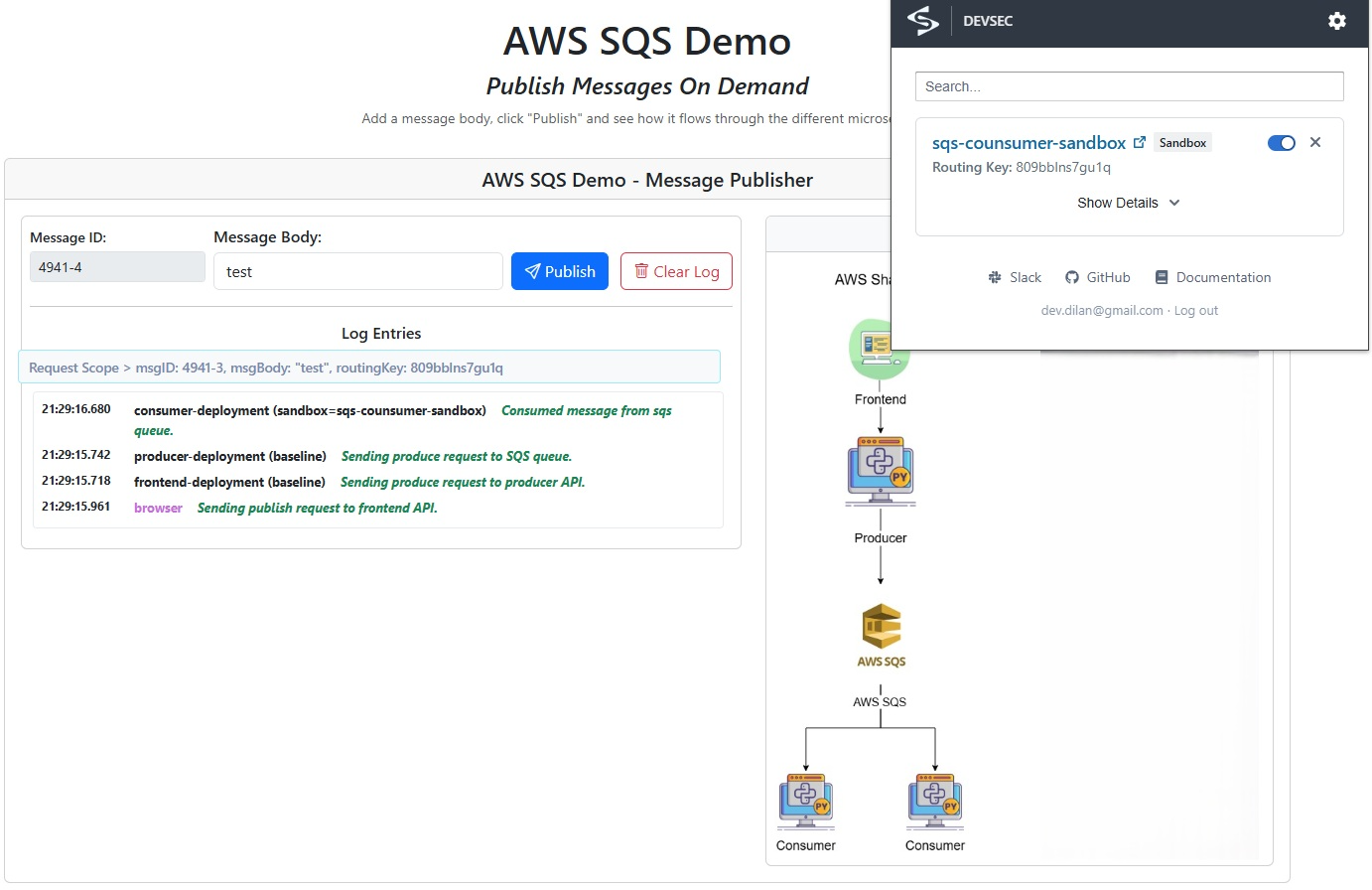The image size is (1372, 890).
Task: Click the Sandbox badge label
Action: click(1182, 143)
